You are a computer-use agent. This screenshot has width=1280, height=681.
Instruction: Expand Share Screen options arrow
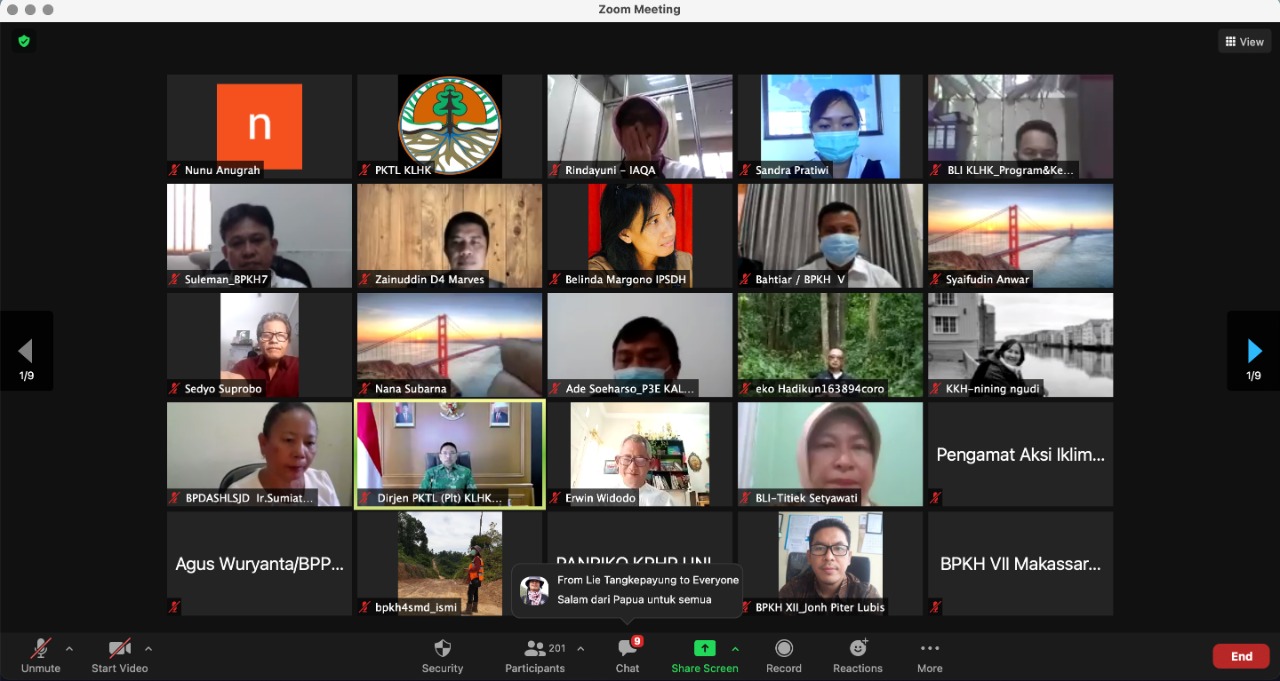tap(735, 648)
